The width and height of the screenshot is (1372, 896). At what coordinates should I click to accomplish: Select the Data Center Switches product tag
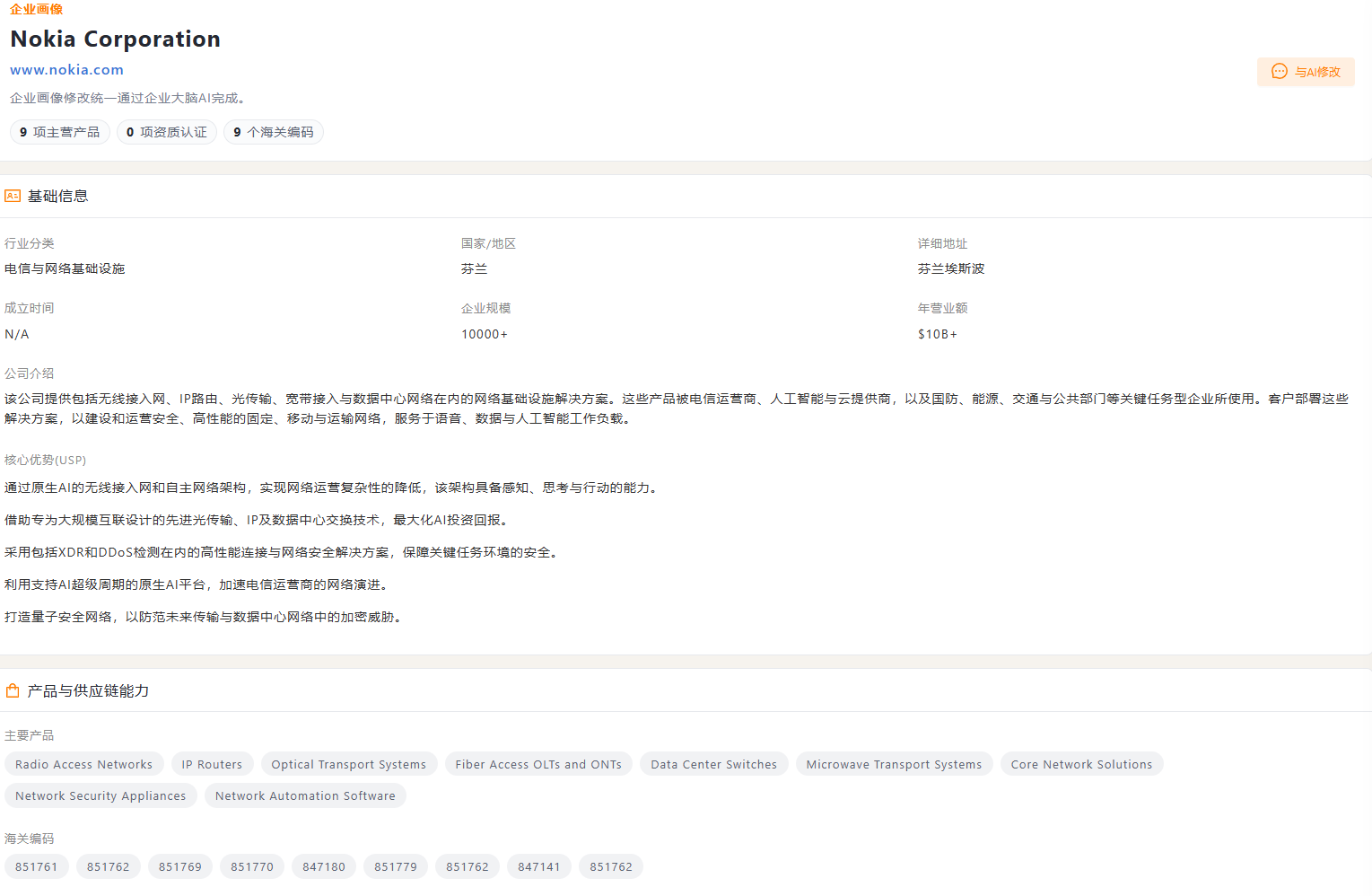(x=714, y=764)
